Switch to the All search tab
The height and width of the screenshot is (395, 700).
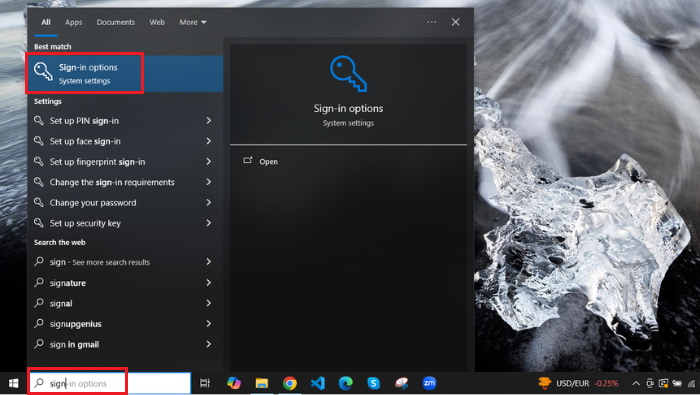[x=46, y=22]
